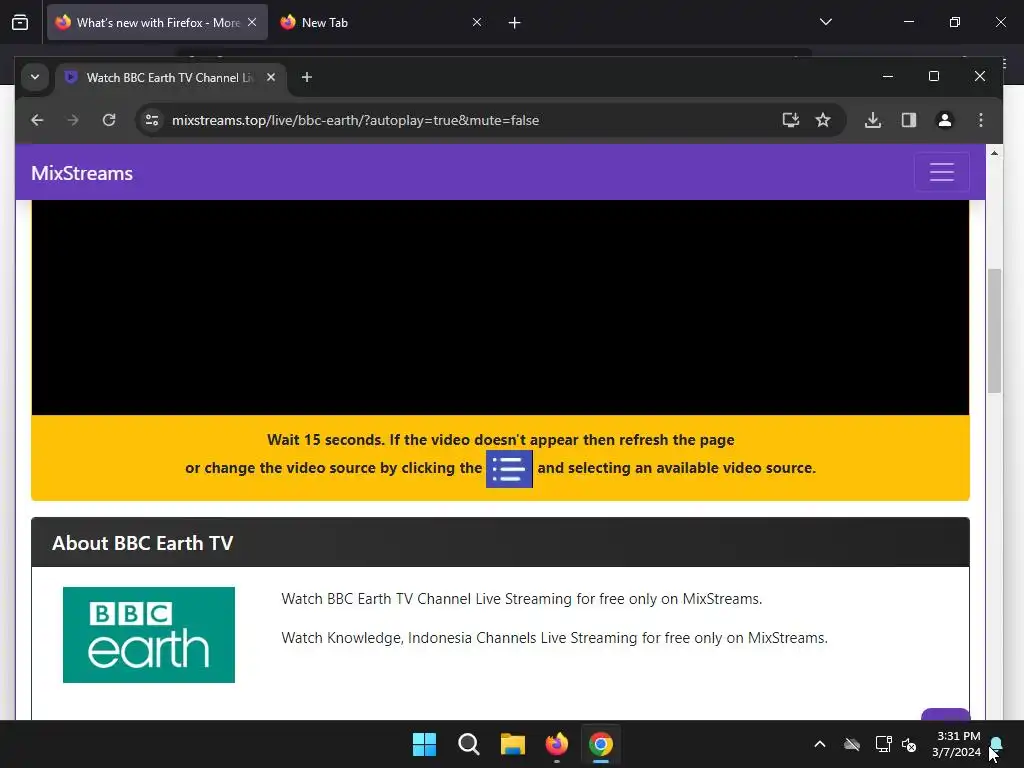Open Firefox View icon at top left
This screenshot has width=1024, height=768.
point(20,22)
